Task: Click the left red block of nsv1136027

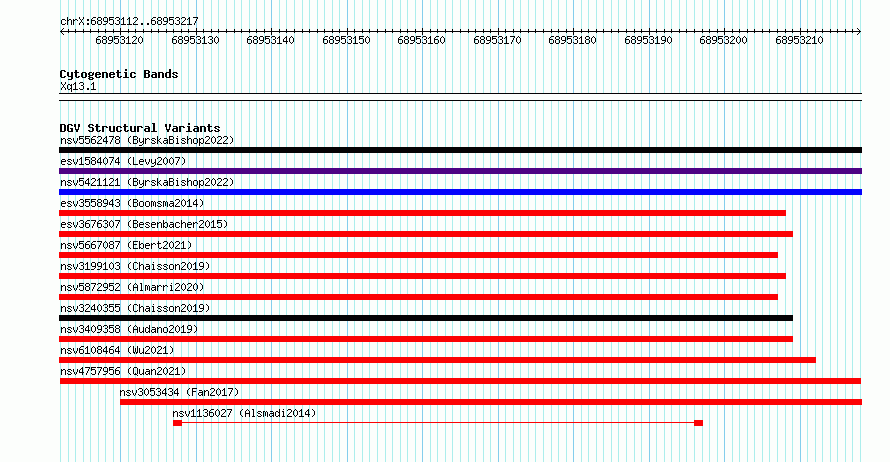Action: [178, 423]
